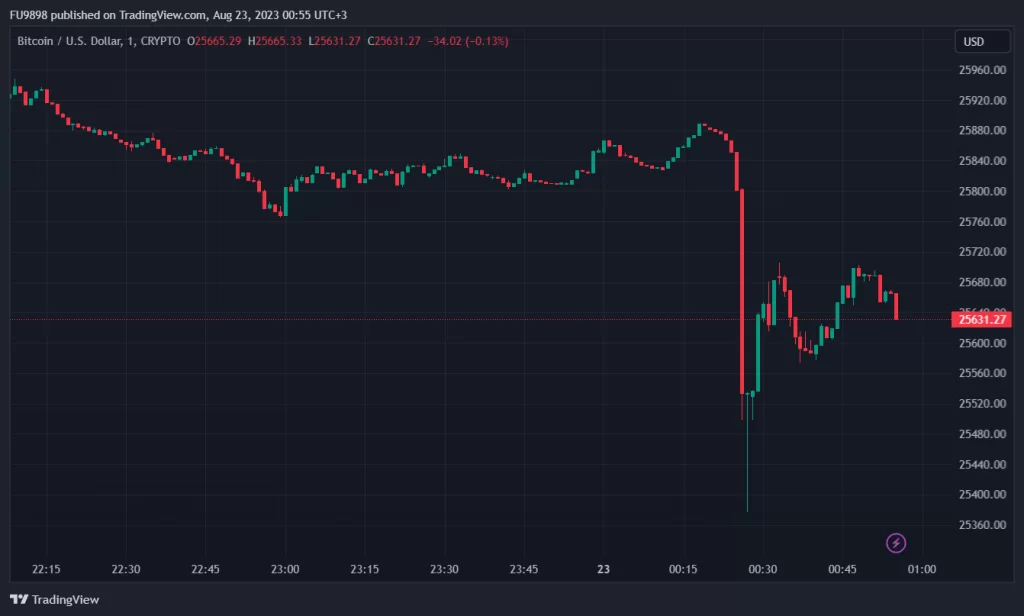1024x616 pixels.
Task: Click the 01:00 time axis label
Action: (x=921, y=569)
